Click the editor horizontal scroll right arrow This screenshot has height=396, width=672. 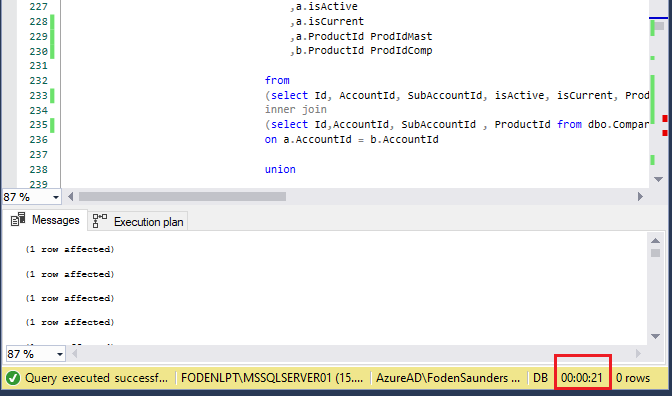(x=640, y=197)
